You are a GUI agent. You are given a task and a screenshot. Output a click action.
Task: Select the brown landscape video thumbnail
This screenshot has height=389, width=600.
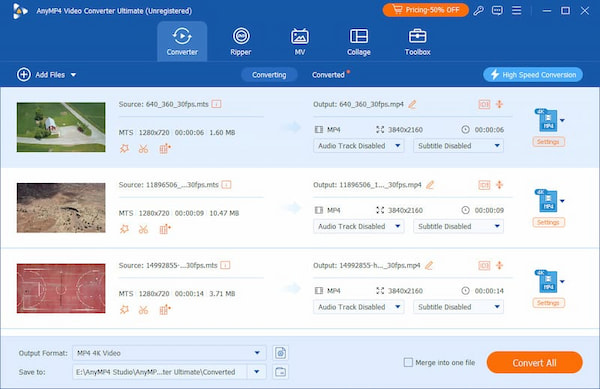point(61,208)
